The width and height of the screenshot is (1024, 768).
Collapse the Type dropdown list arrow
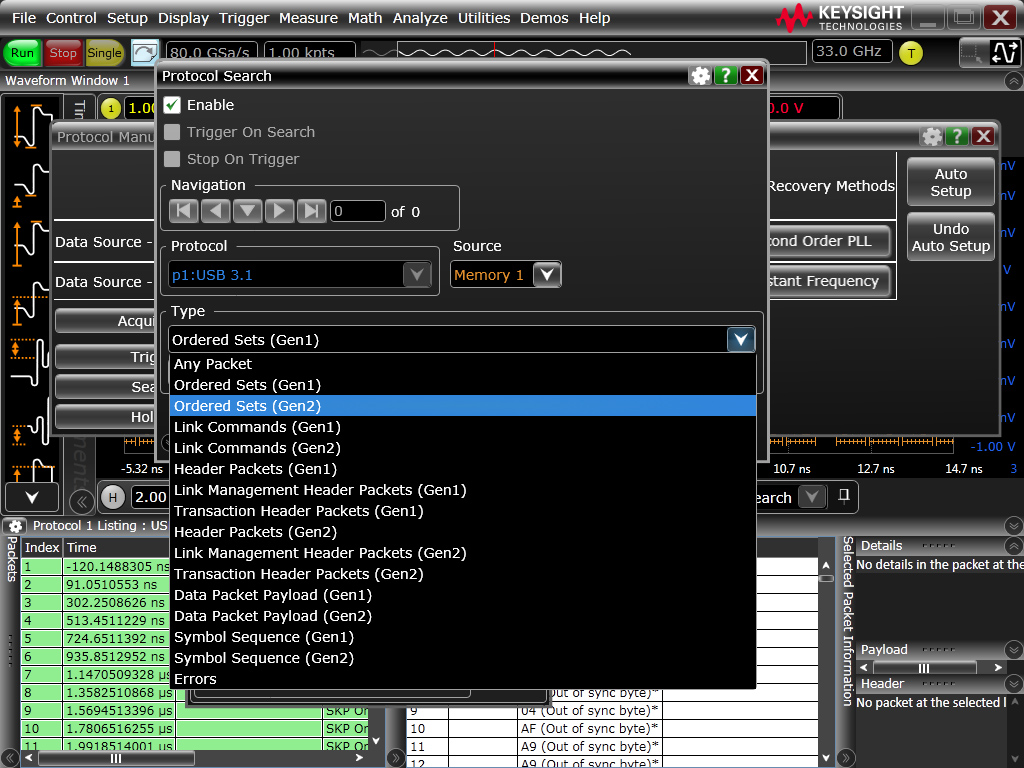(x=740, y=340)
